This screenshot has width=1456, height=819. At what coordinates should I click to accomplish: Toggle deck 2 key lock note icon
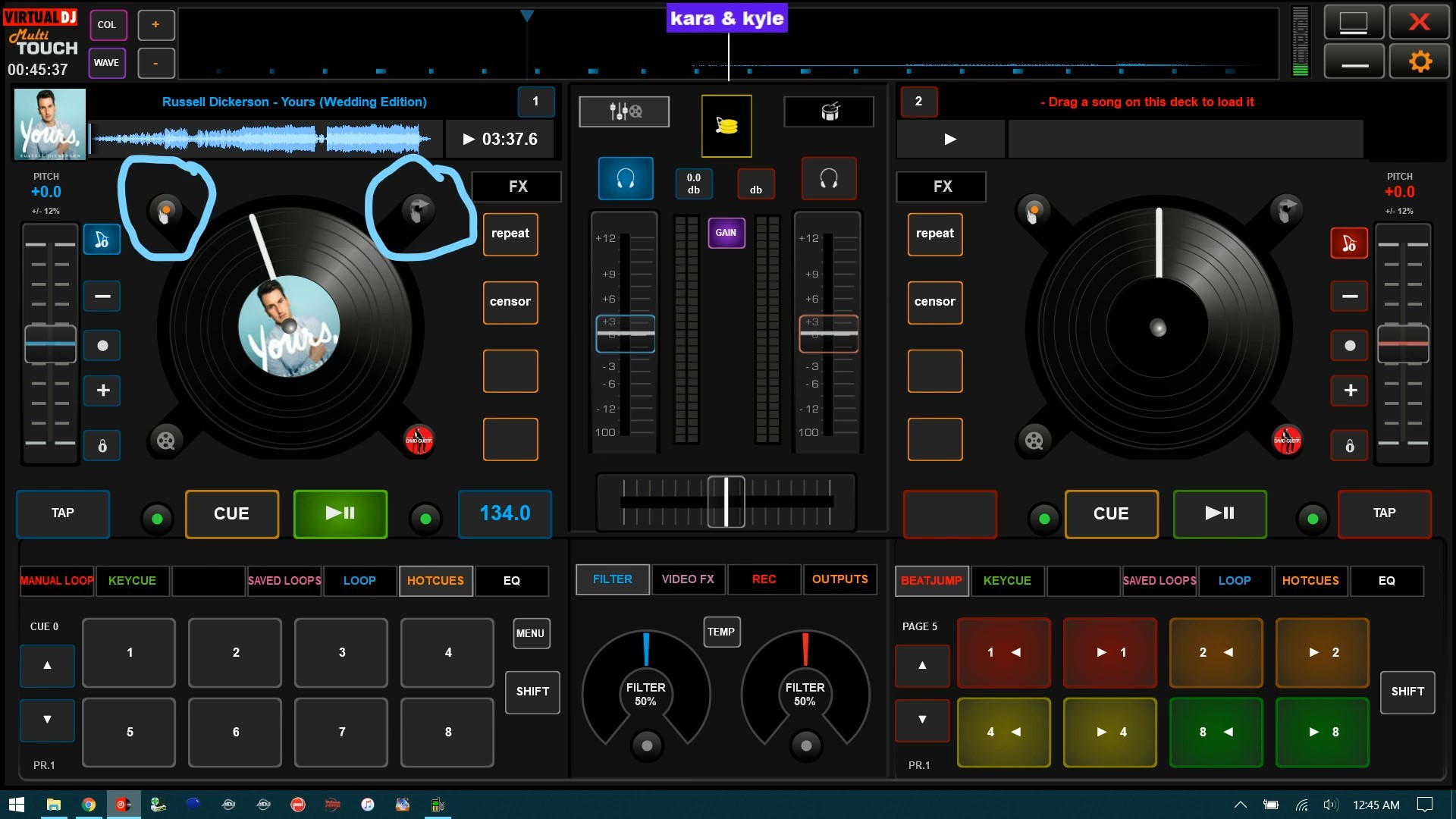point(1349,243)
